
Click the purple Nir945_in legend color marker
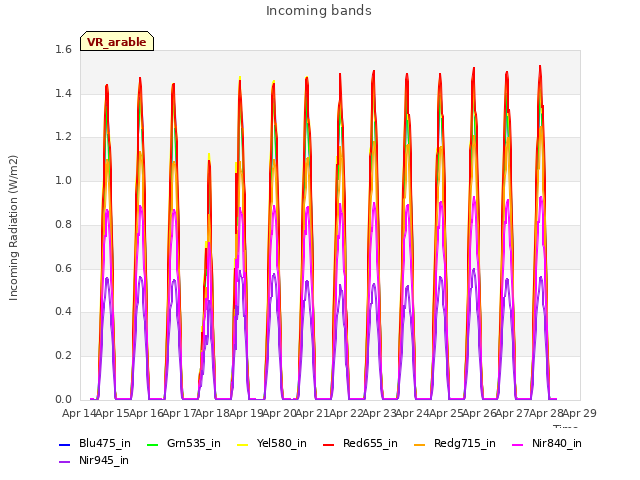tap(64, 462)
